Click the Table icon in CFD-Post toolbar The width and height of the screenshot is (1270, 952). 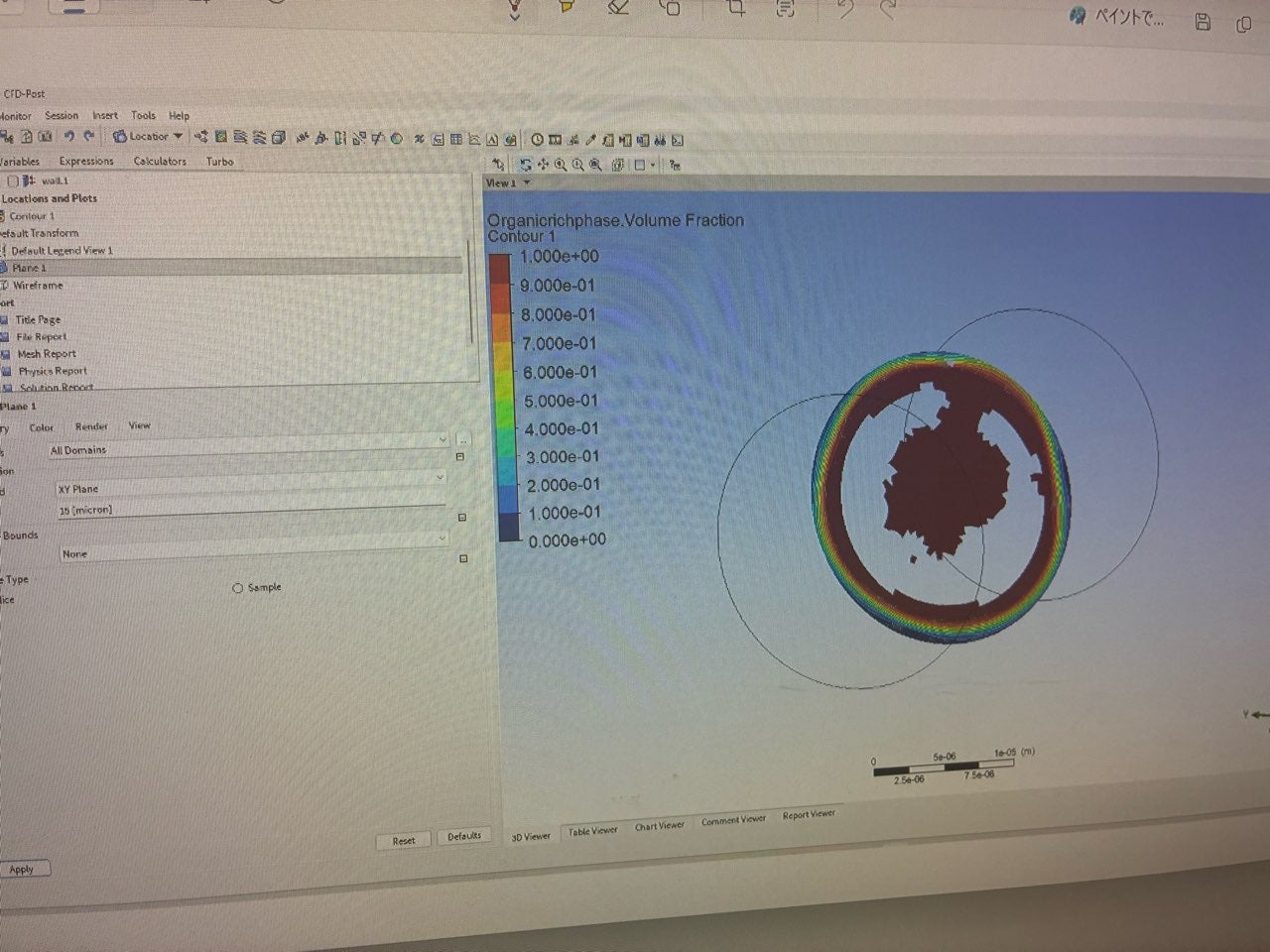pyautogui.click(x=456, y=139)
